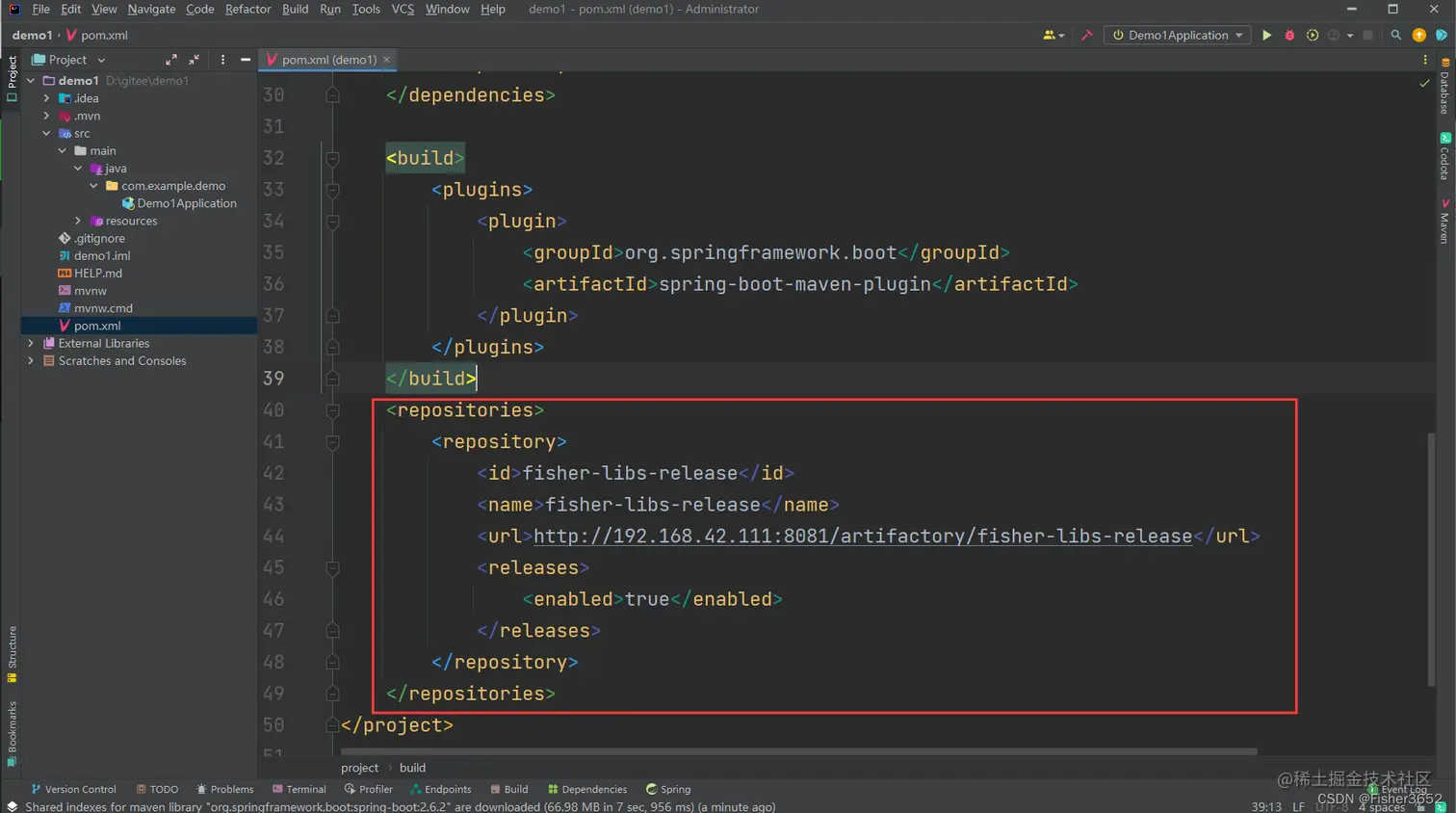Open the Project view selector dropdown
This screenshot has width=1456, height=813.
[68, 60]
